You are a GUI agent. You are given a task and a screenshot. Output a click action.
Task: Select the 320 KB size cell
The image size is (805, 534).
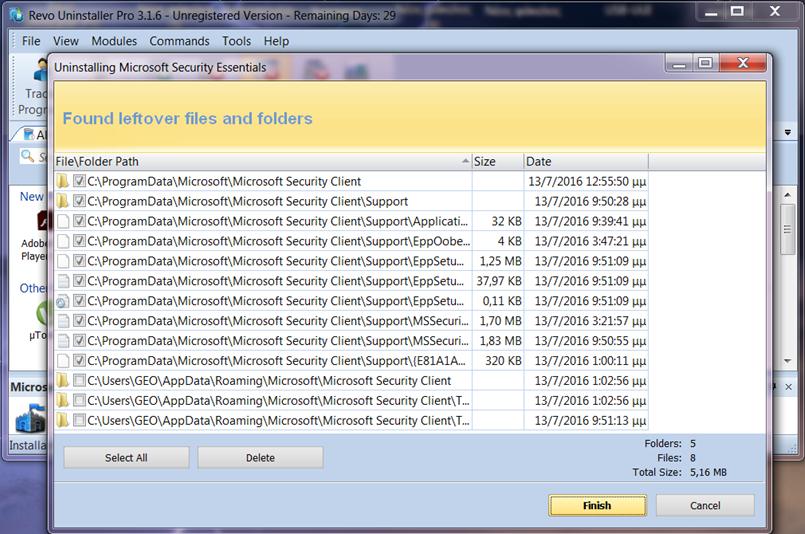point(498,361)
